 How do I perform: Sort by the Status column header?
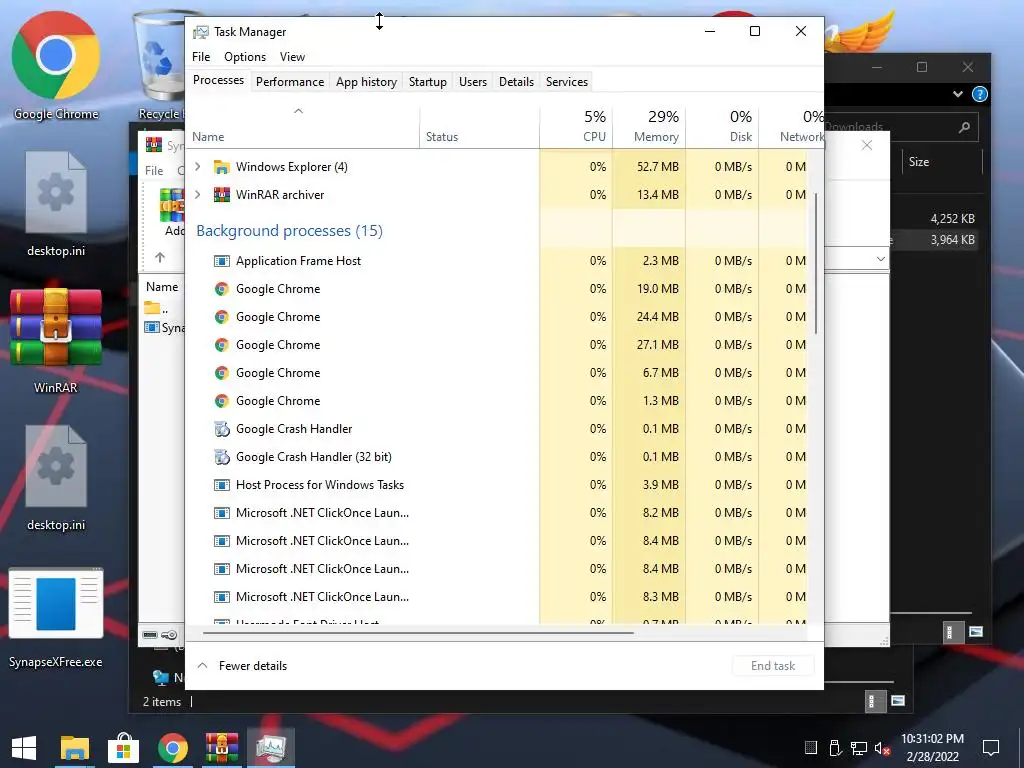click(x=479, y=126)
